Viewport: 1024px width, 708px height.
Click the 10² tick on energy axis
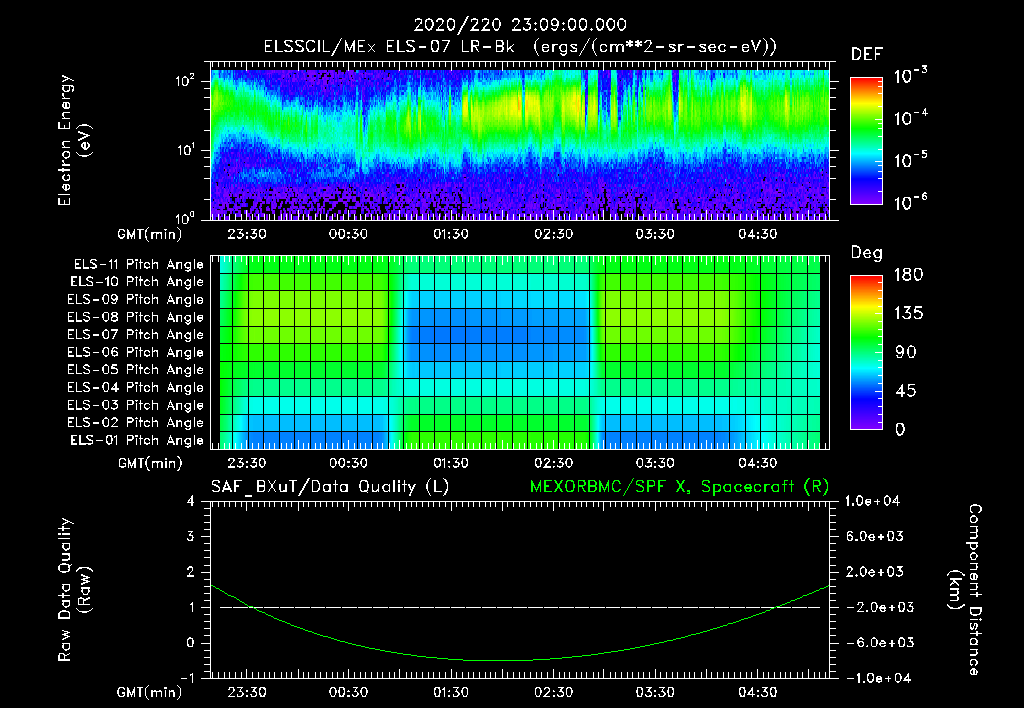(x=185, y=81)
